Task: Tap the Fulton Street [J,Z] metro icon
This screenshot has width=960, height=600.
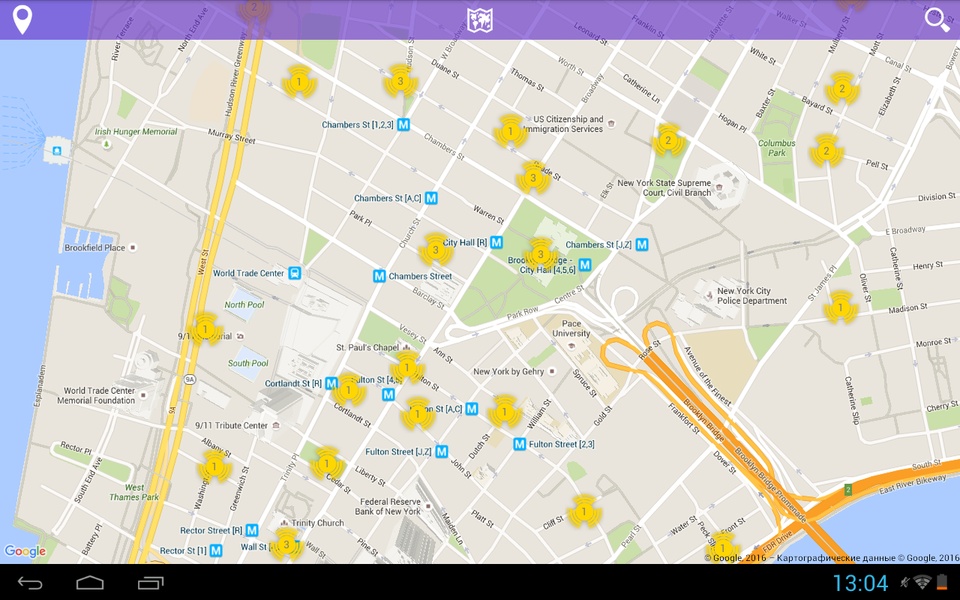Action: point(441,451)
